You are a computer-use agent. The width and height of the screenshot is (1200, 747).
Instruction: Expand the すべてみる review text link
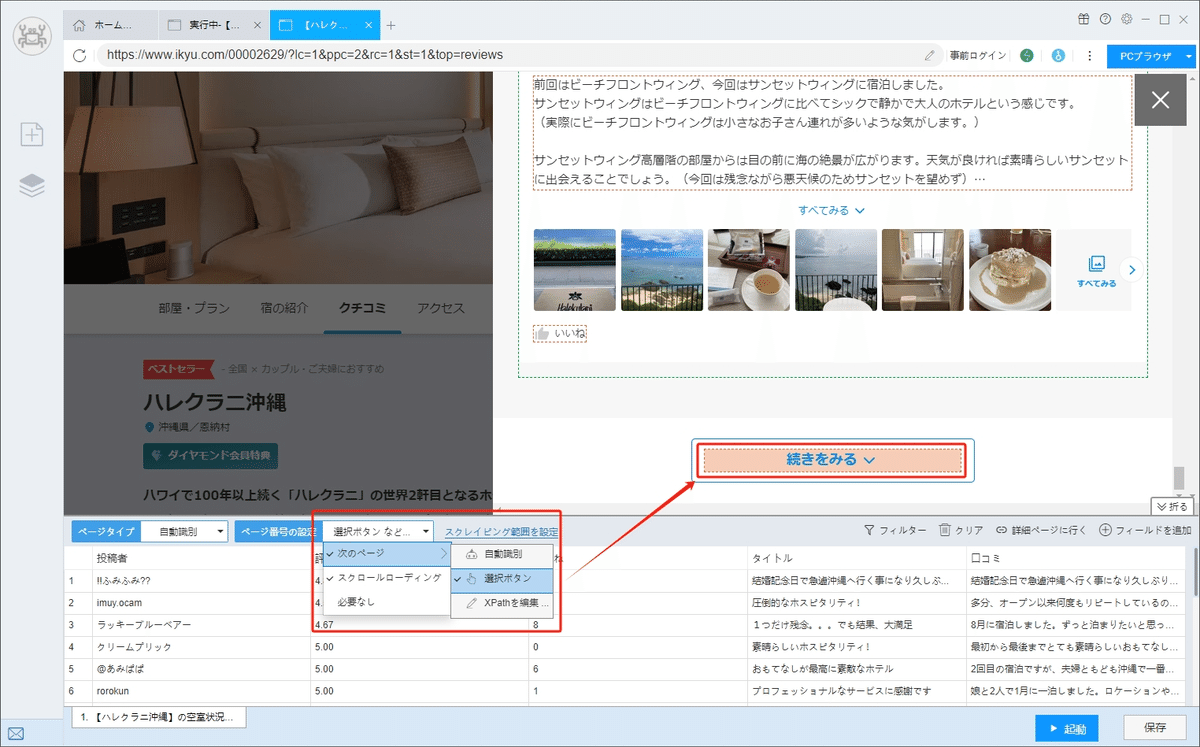click(831, 211)
